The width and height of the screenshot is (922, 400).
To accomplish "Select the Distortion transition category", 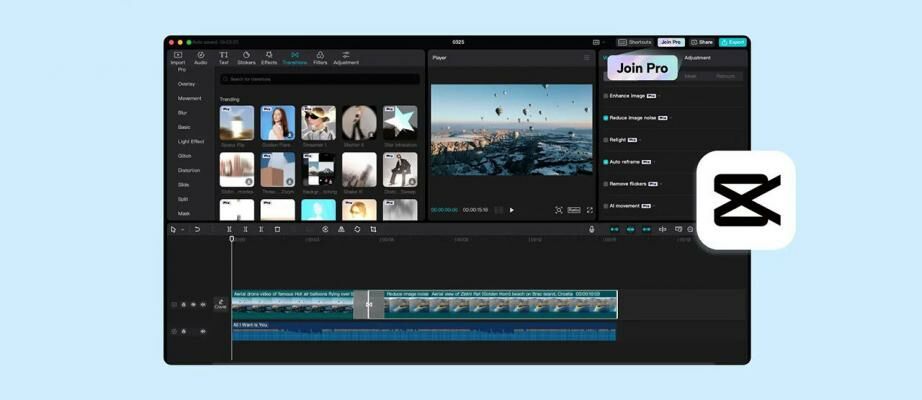I will click(x=189, y=171).
